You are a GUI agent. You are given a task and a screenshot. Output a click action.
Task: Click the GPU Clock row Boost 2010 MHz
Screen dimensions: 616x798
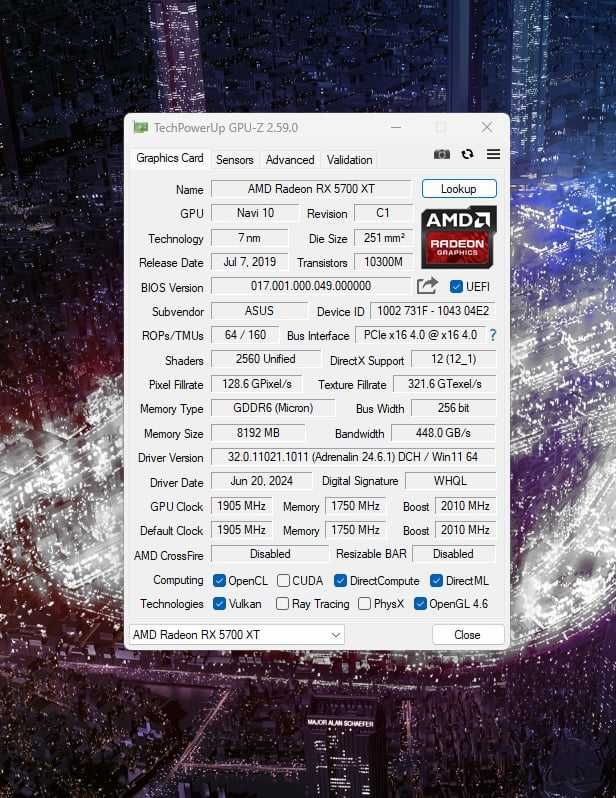(465, 506)
